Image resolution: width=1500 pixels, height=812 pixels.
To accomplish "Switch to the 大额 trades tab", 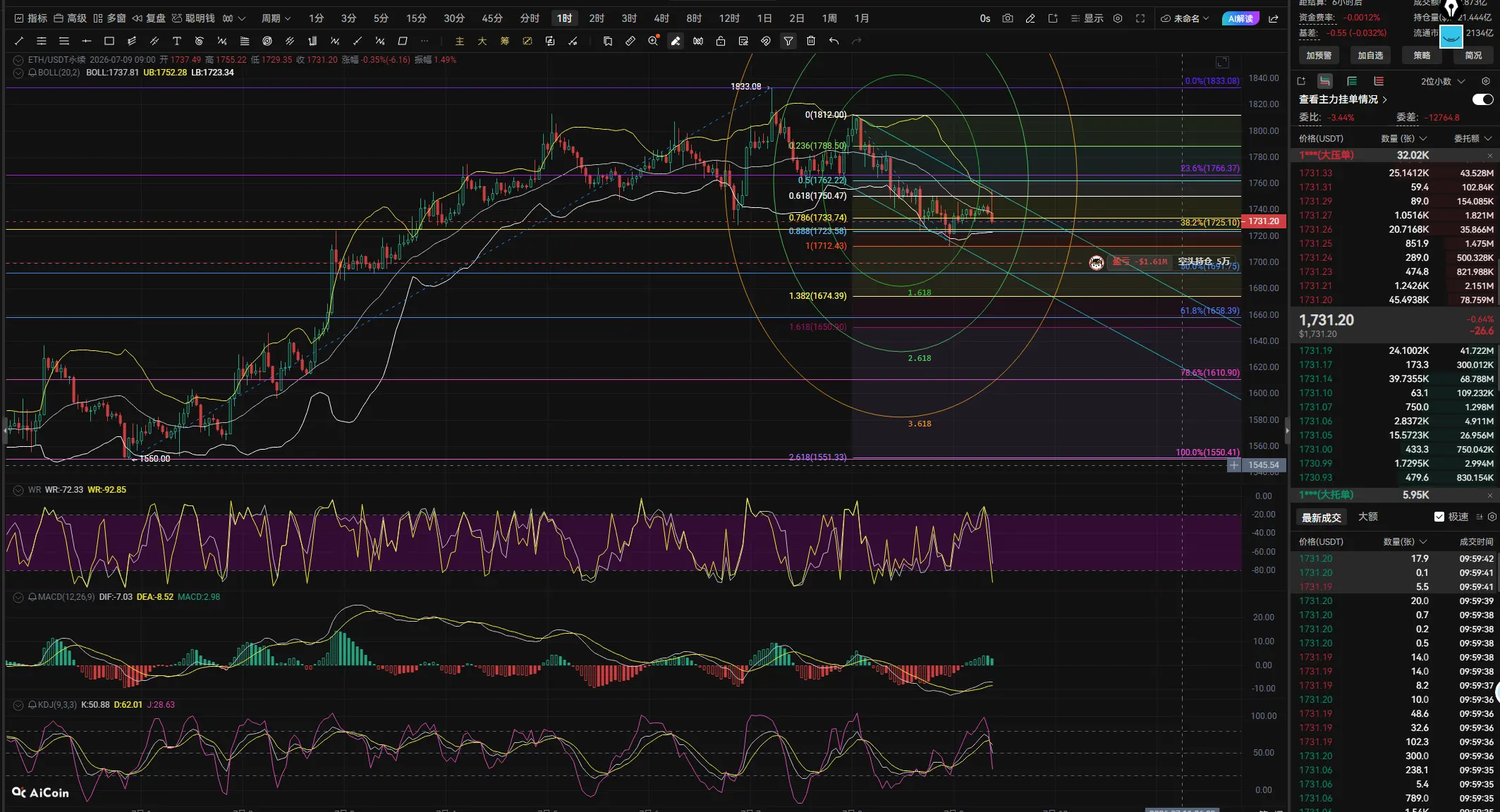I will click(1368, 517).
